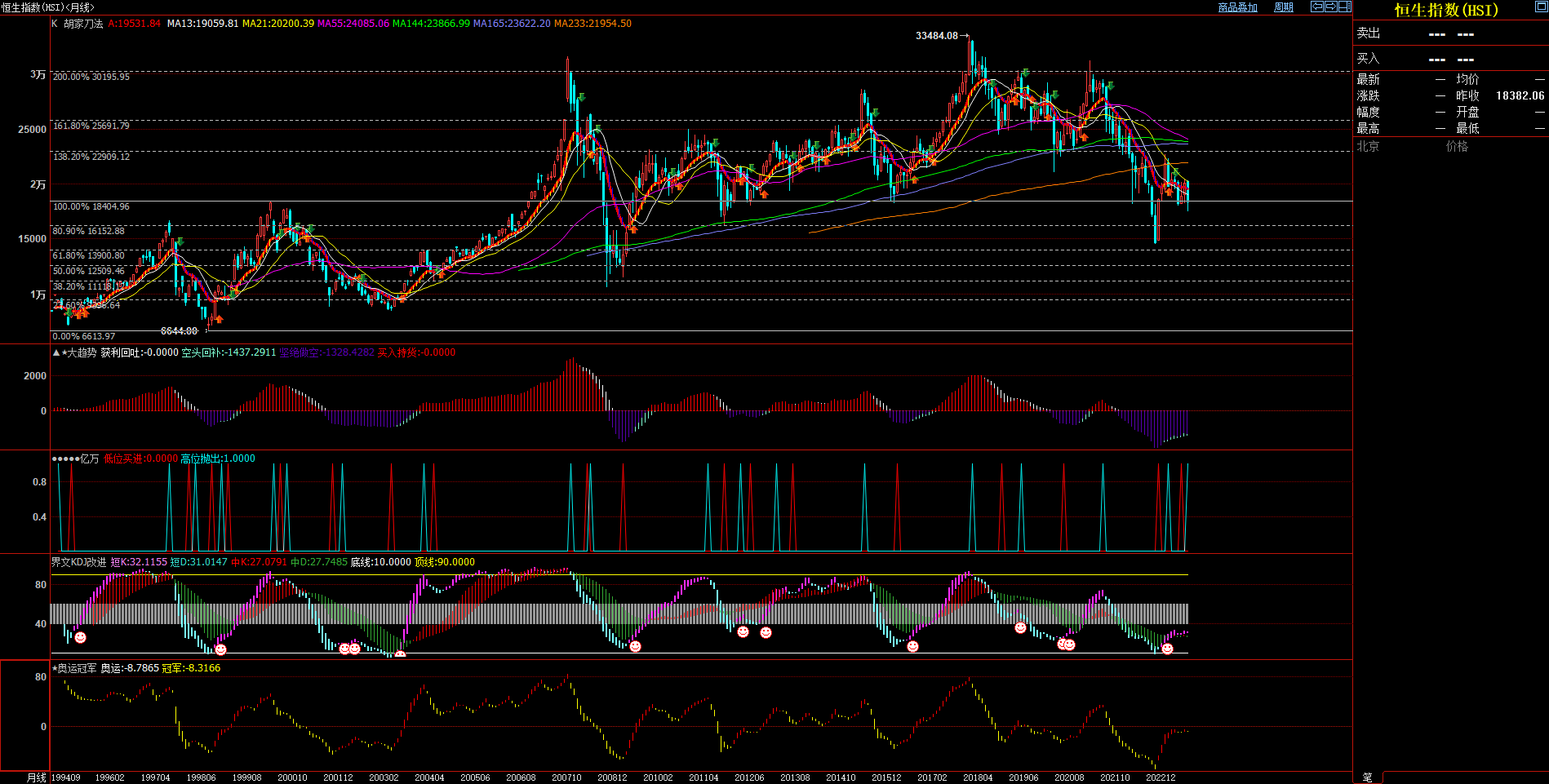Screen dimensions: 1549x784
Task: Click the 恒生指数(HSI) yellow panel title
Action: (x=1446, y=11)
